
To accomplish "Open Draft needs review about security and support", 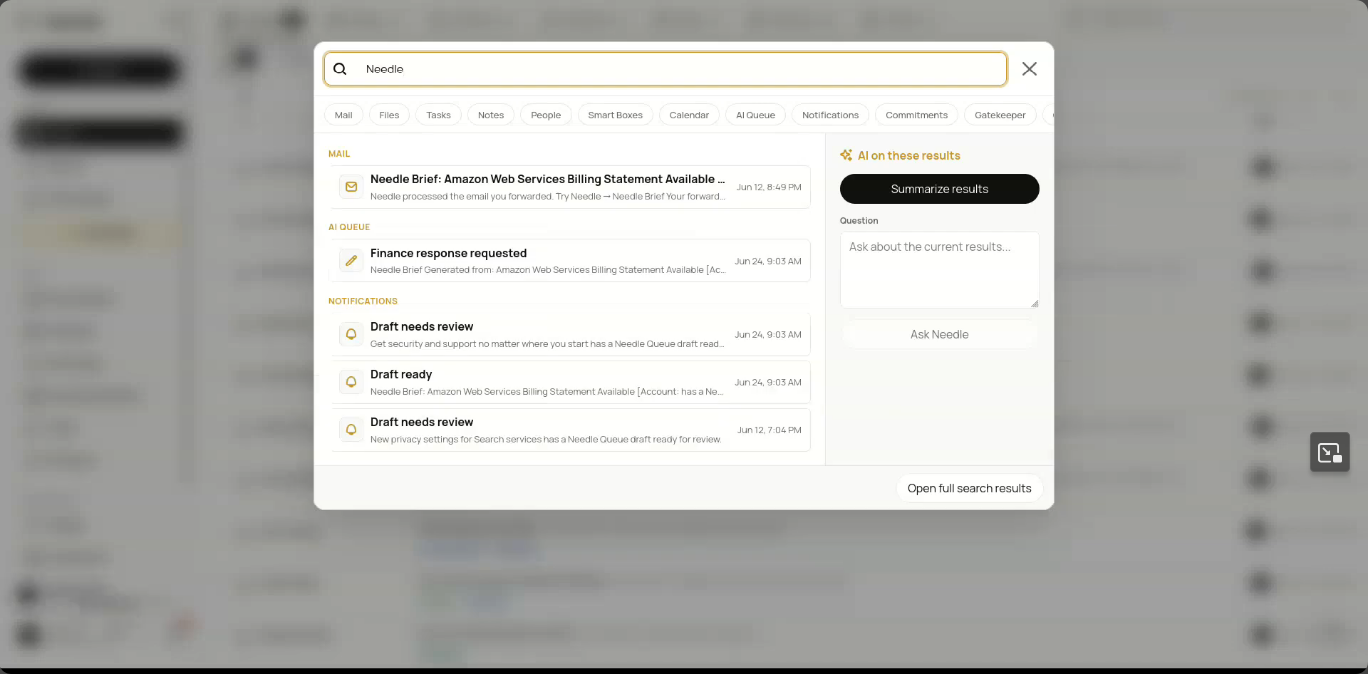I will pos(569,334).
